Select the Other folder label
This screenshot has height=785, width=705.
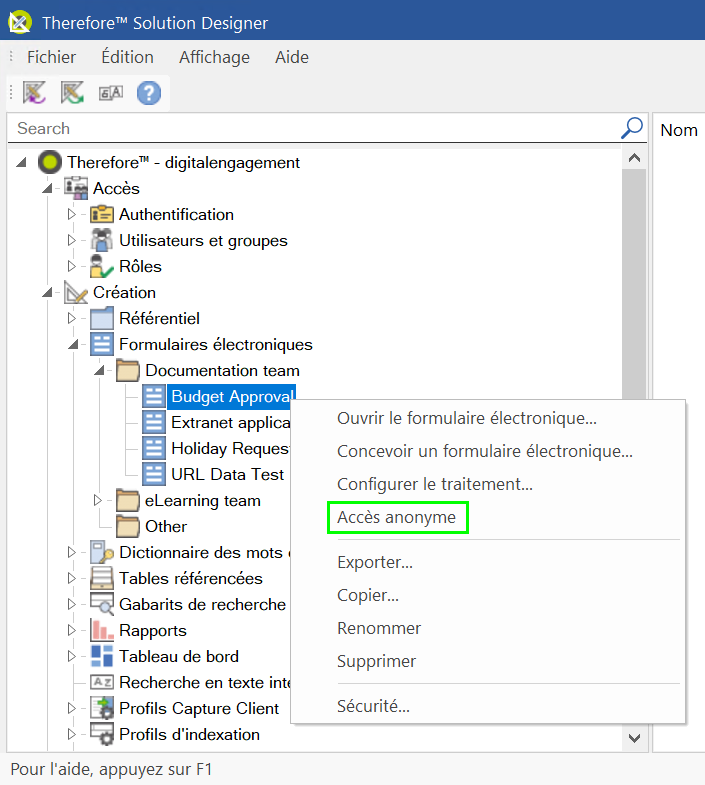coord(166,527)
